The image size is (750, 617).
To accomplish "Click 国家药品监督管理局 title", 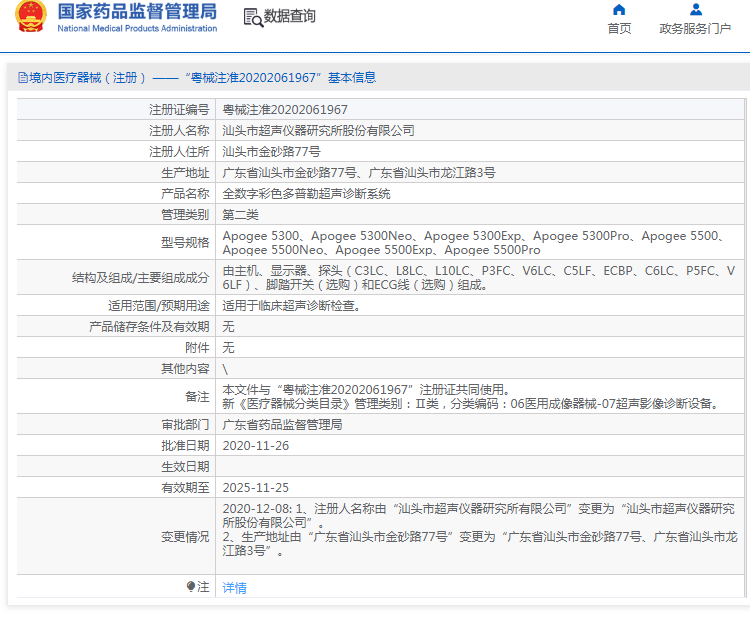I will [x=137, y=11].
